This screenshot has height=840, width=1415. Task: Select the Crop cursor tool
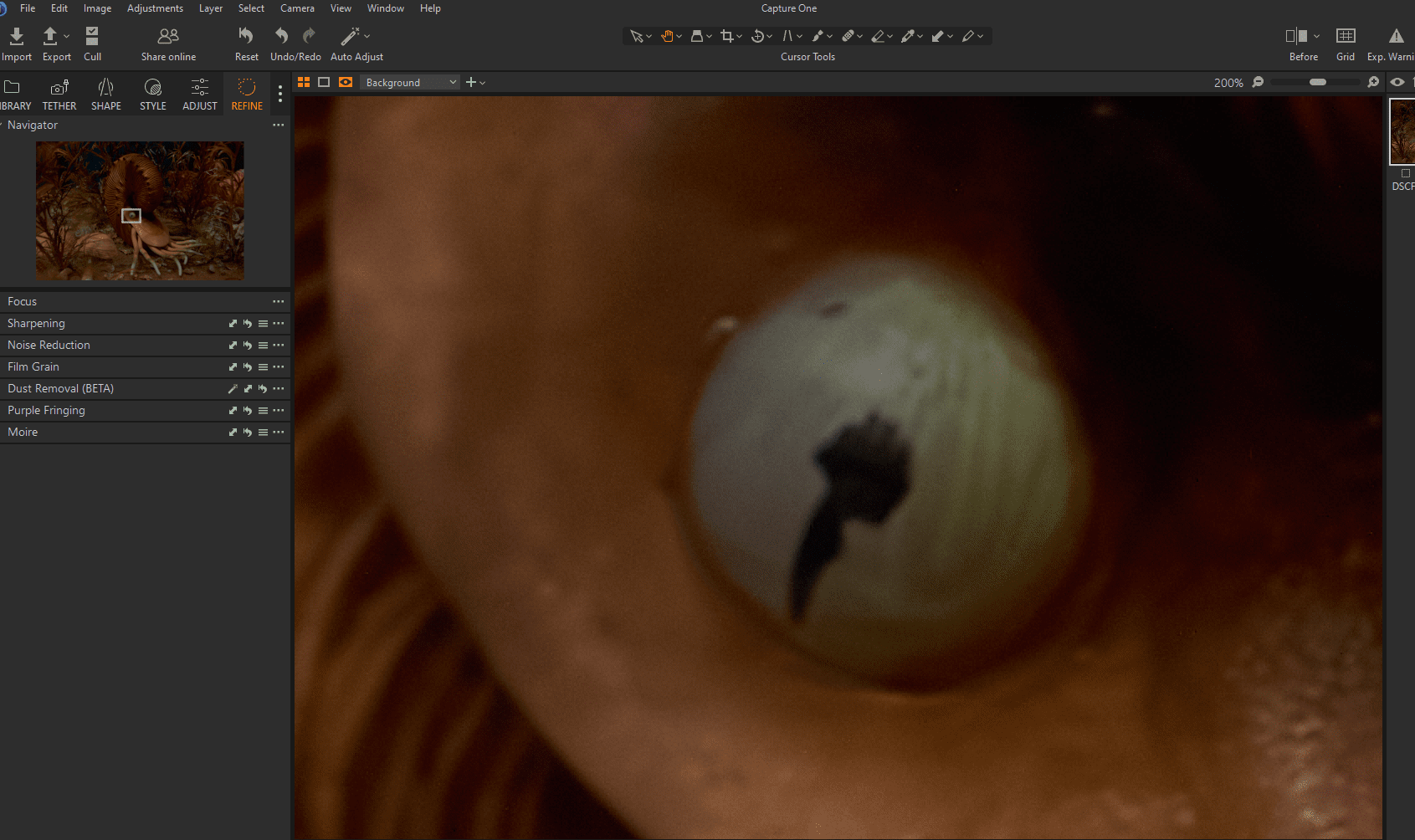tap(726, 36)
